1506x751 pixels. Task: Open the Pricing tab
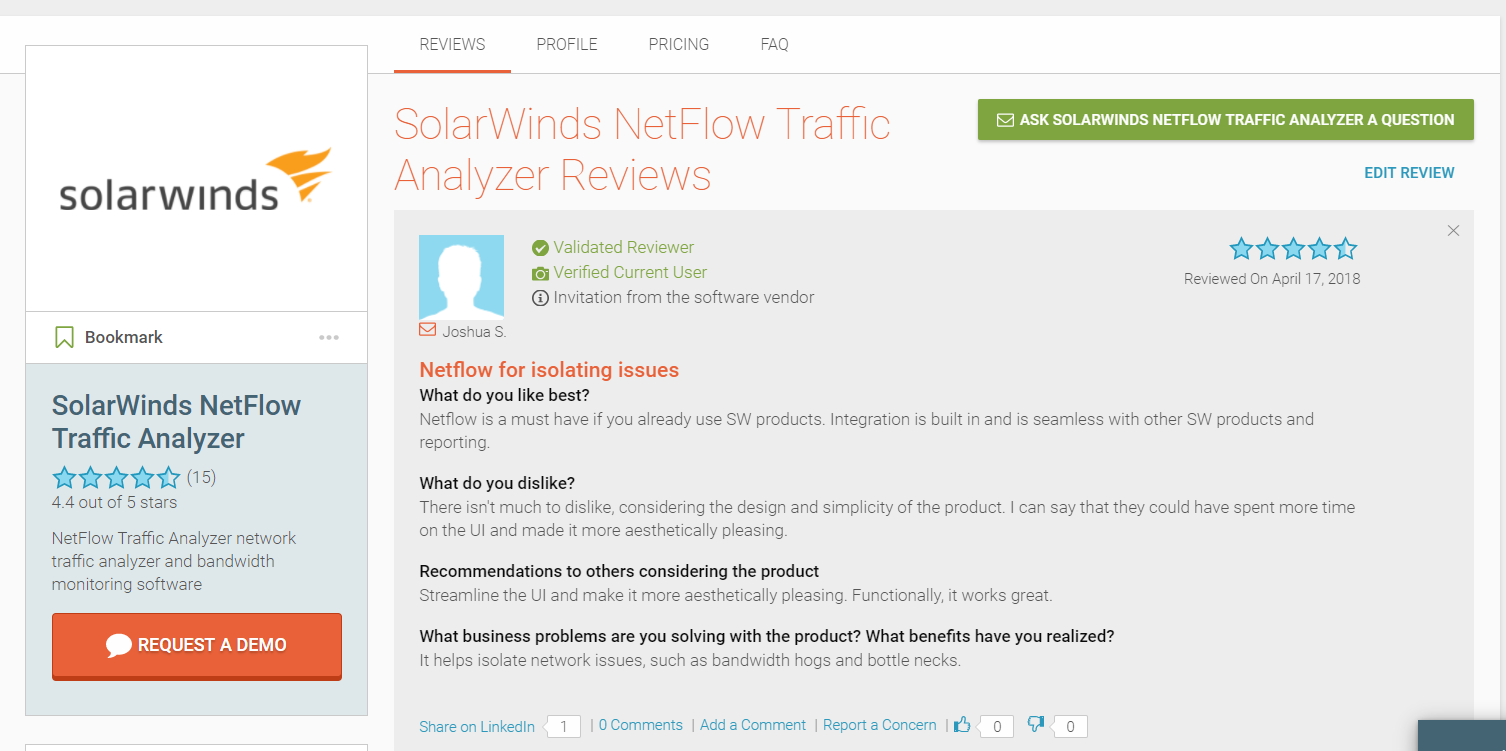679,44
